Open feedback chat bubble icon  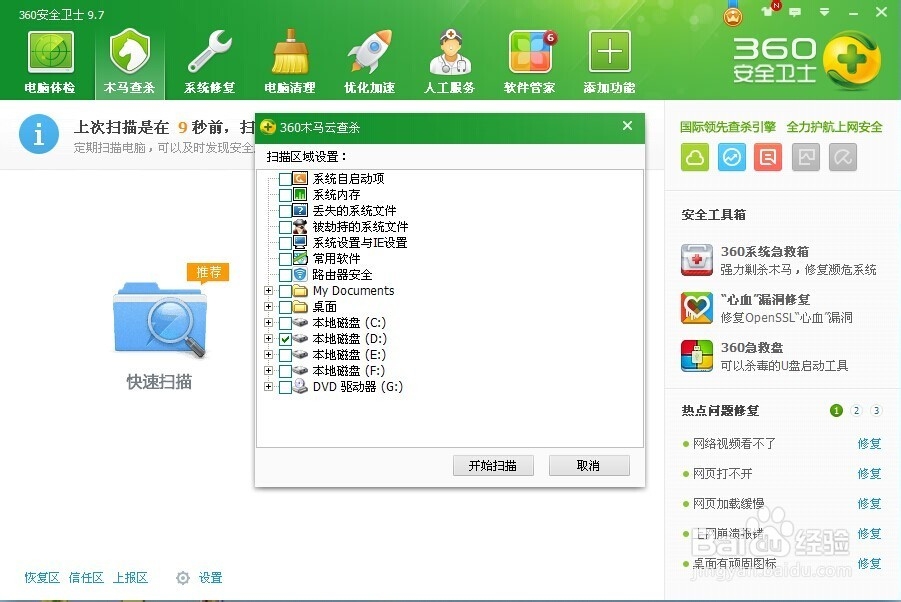pos(795,11)
